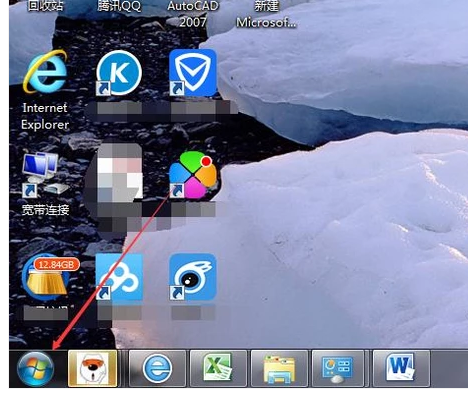Open File Explorer folder taskbar button

tap(279, 368)
